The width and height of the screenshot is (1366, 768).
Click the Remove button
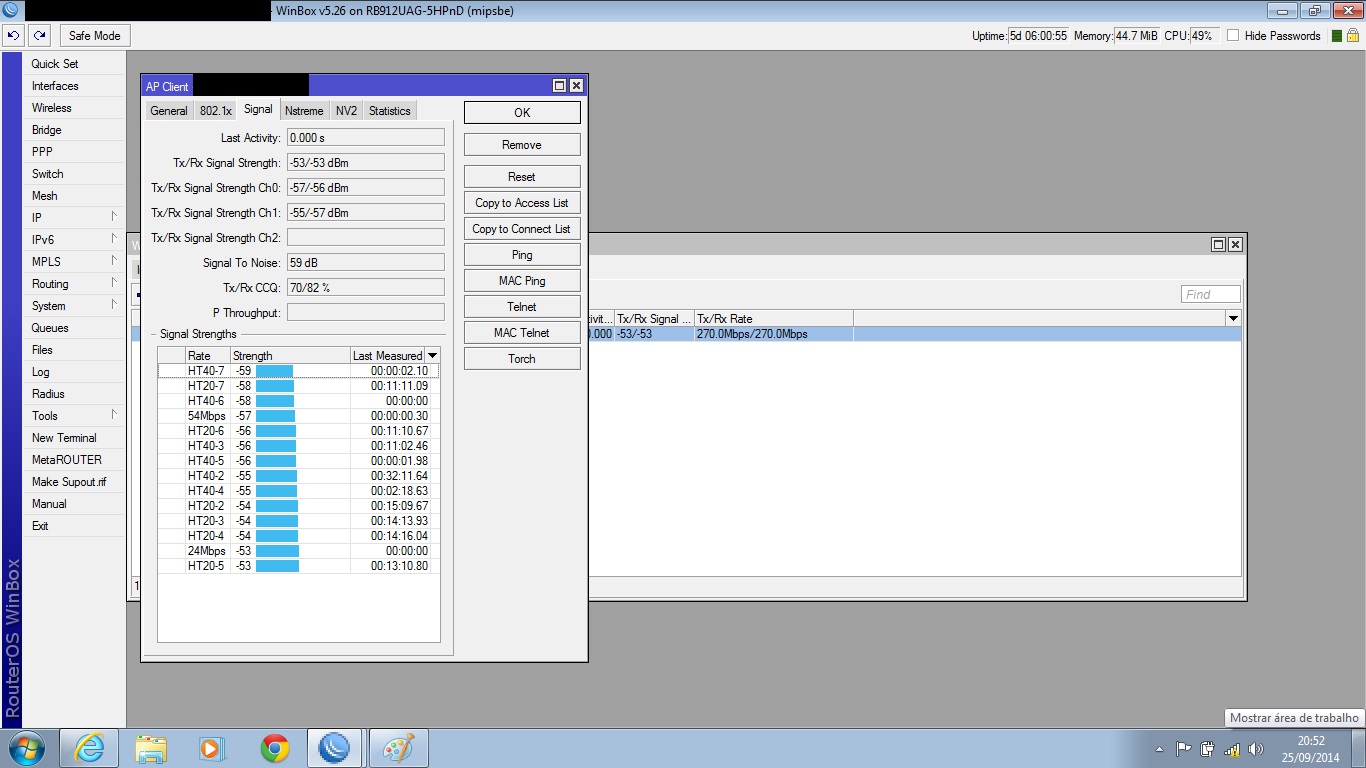[522, 145]
